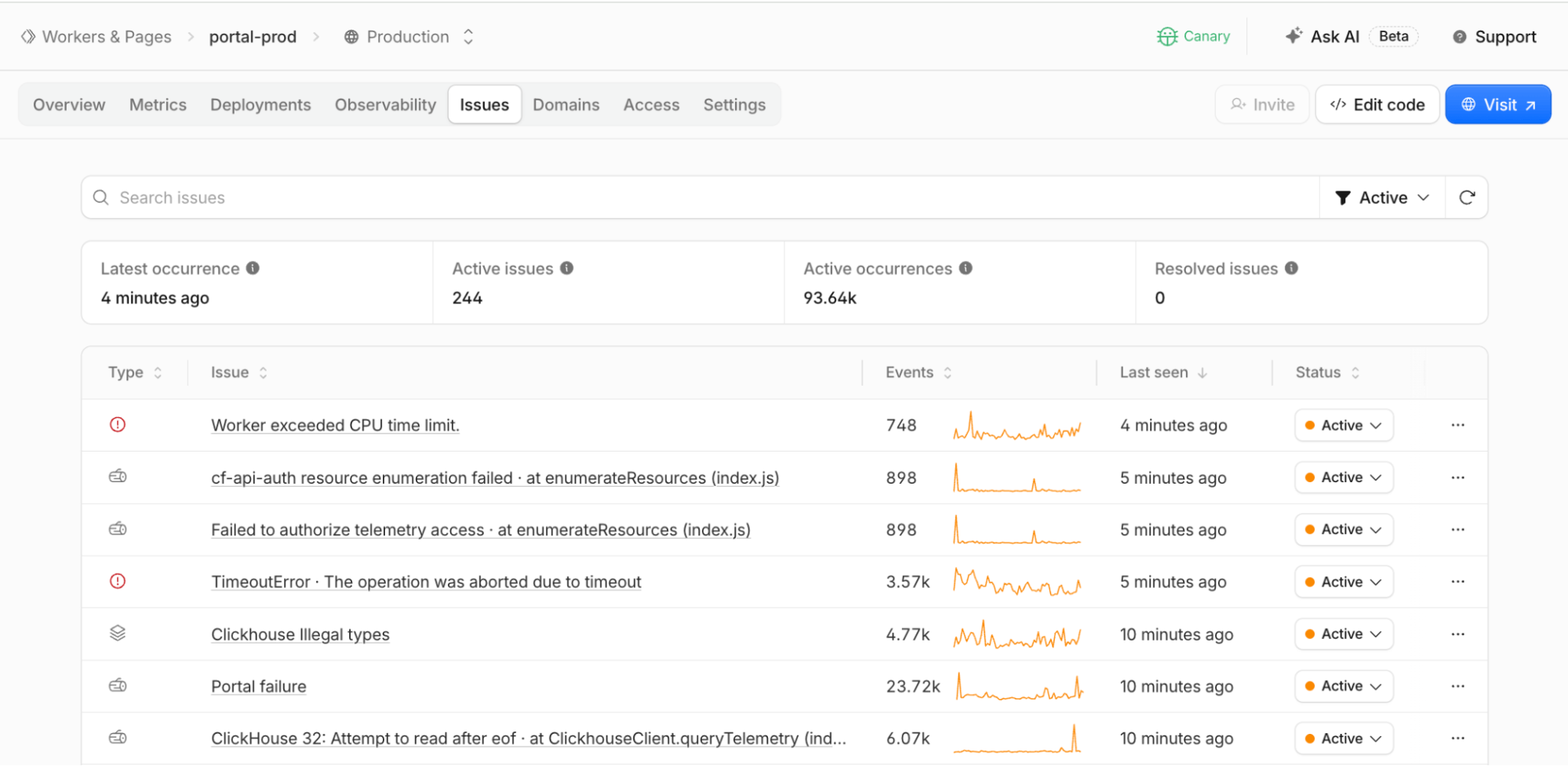This screenshot has width=1568, height=766.
Task: Click the blue Visit button
Action: click(x=1498, y=105)
